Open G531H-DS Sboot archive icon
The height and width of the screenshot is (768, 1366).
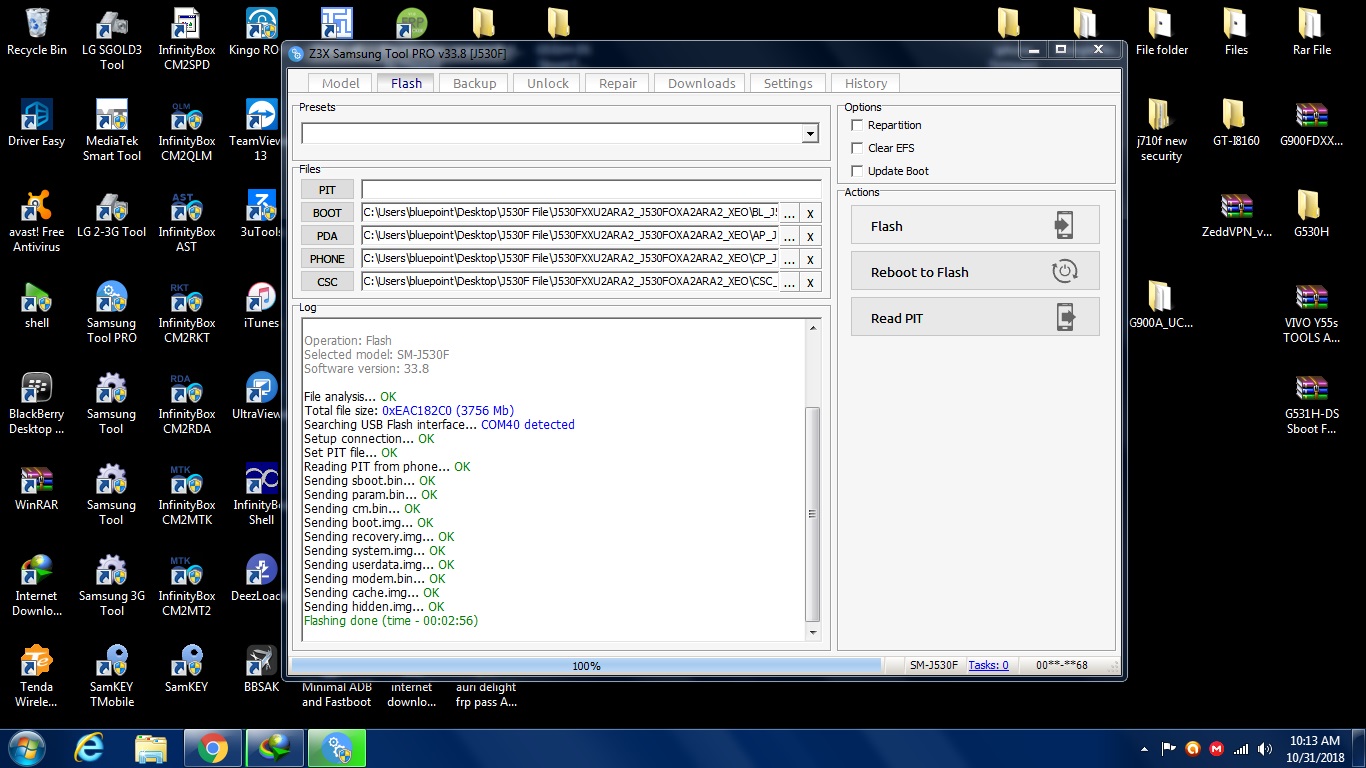point(1311,404)
